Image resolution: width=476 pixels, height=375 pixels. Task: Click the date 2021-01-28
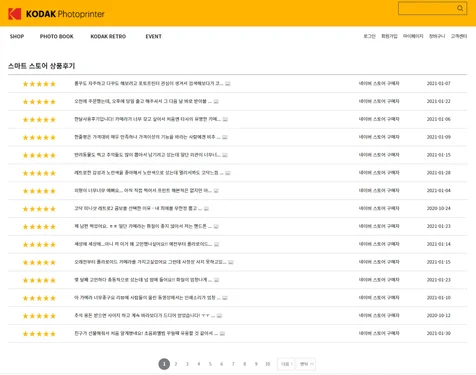(x=439, y=173)
